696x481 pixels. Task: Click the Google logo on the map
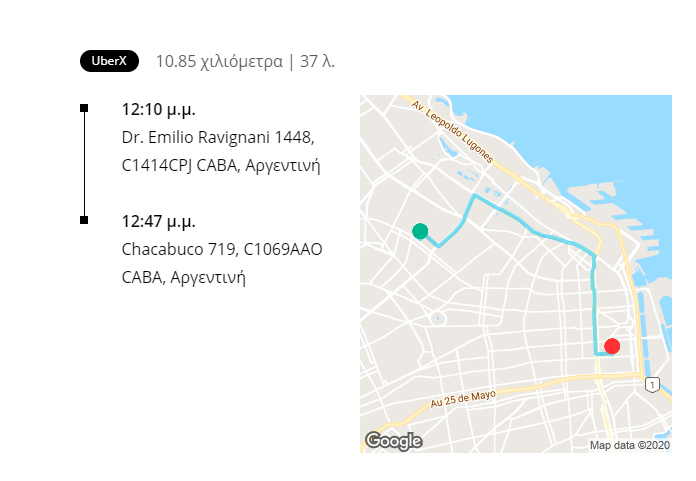point(394,441)
